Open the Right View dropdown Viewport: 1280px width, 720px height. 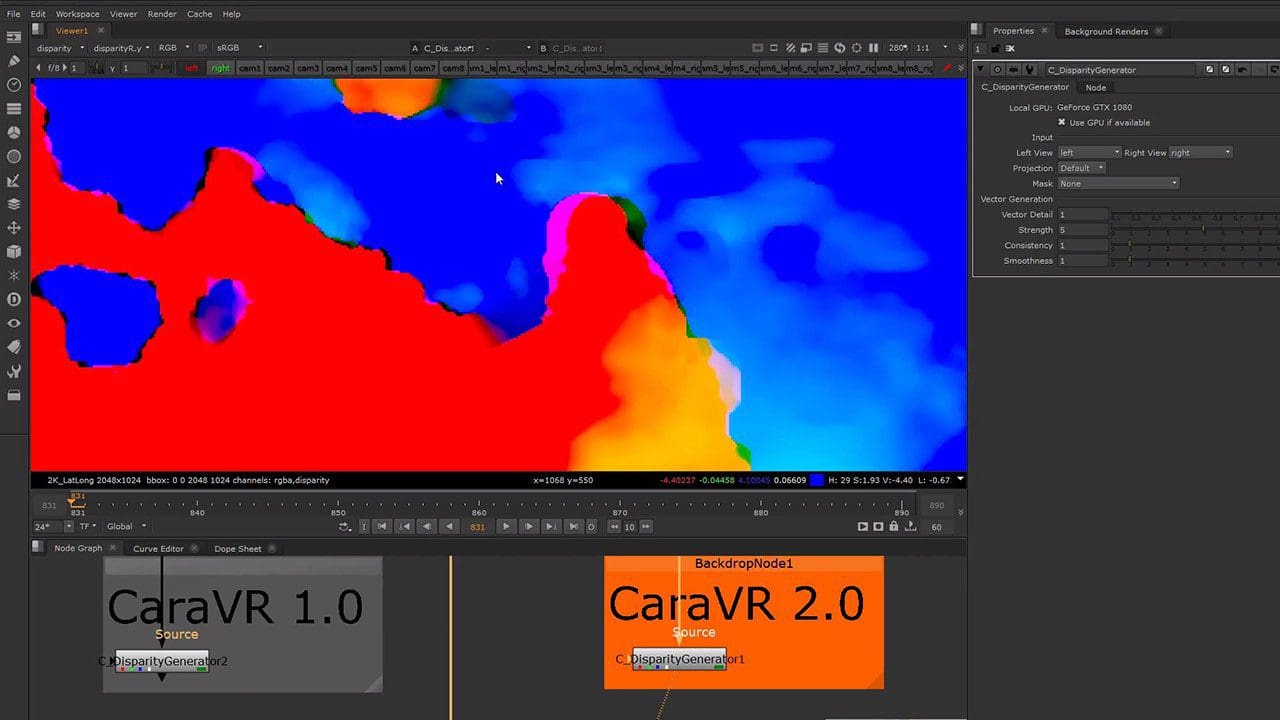point(1201,153)
